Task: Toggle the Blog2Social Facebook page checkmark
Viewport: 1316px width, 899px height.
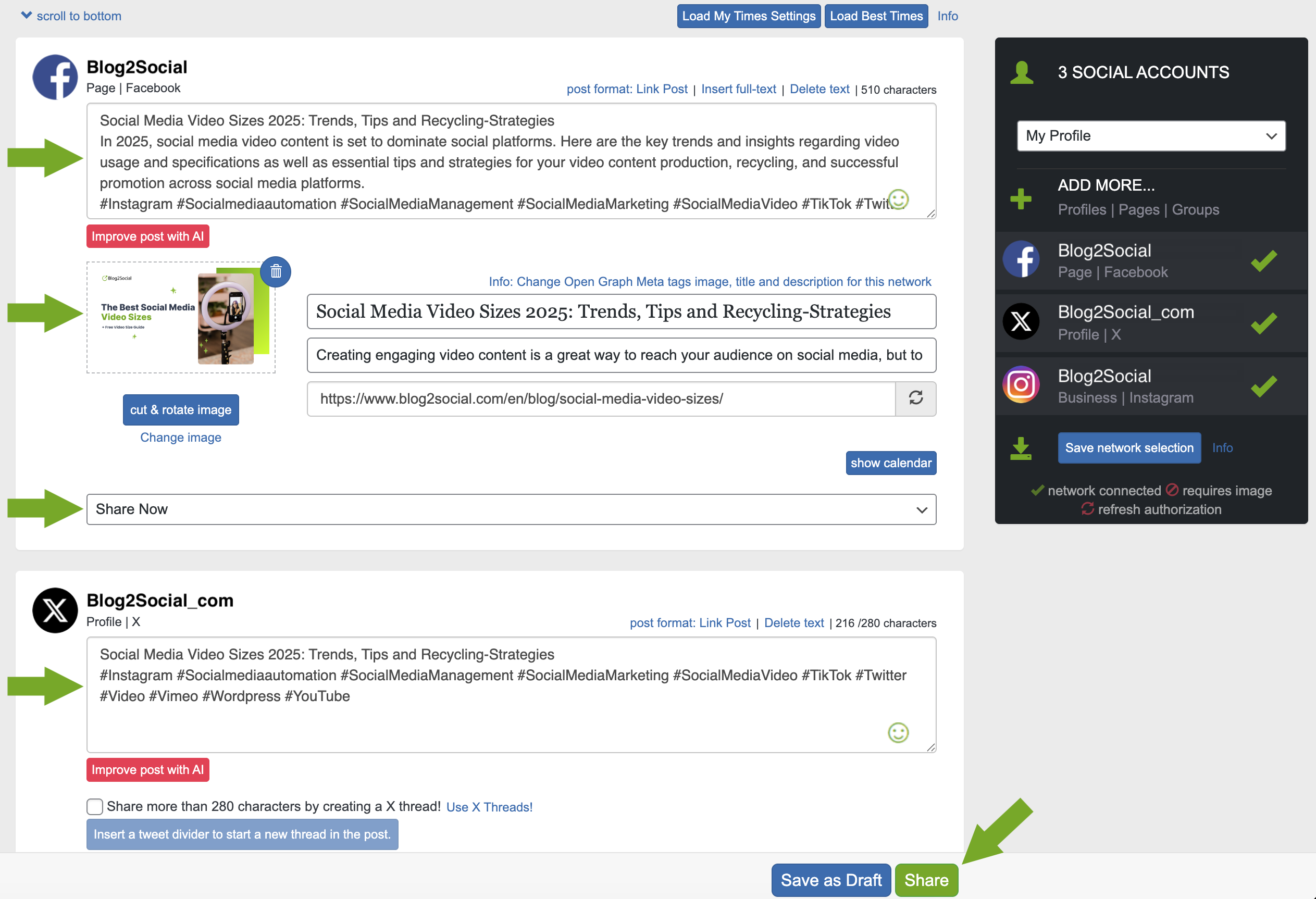Action: coord(1263,261)
